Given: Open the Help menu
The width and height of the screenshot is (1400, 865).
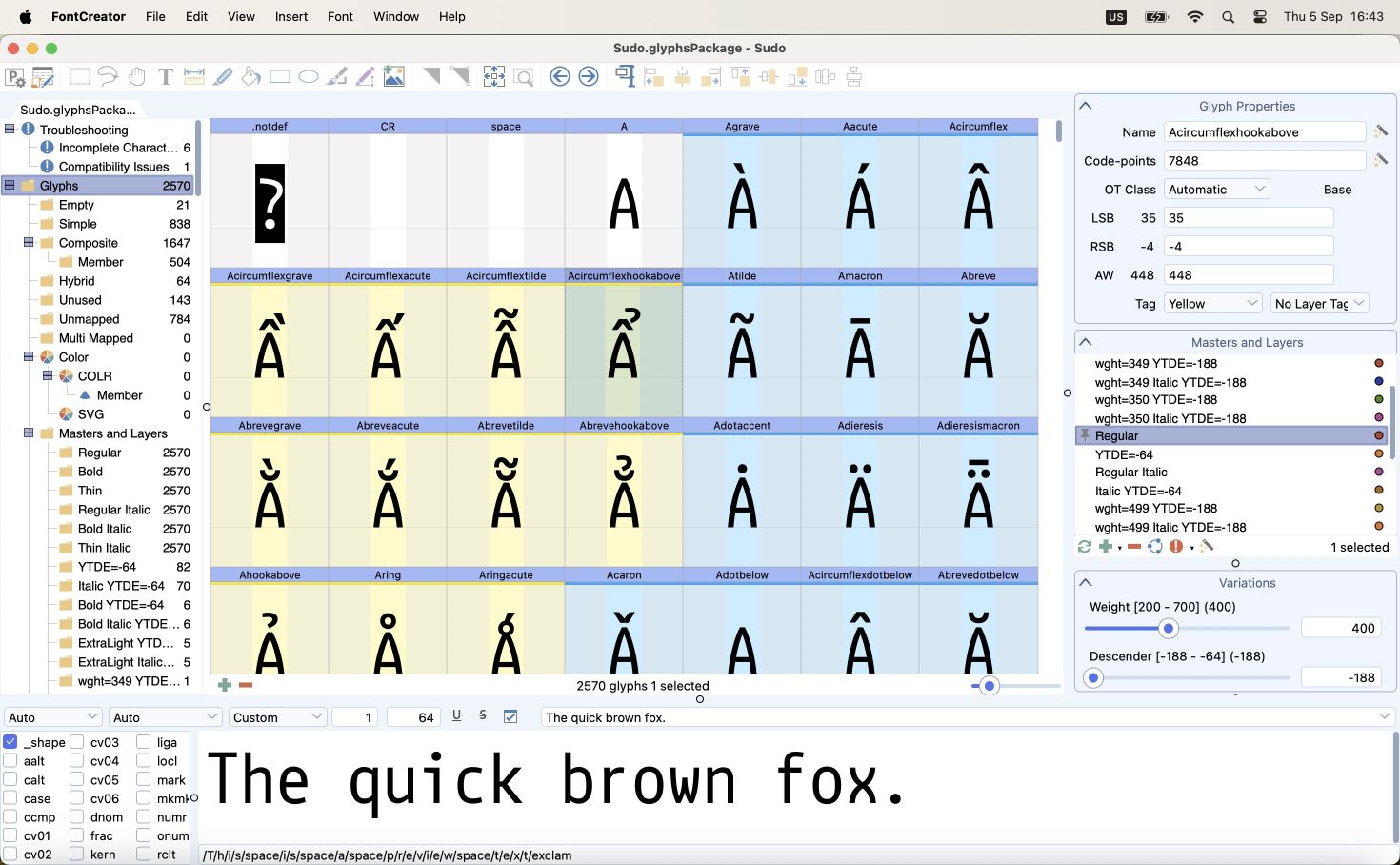Looking at the screenshot, I should 451,16.
